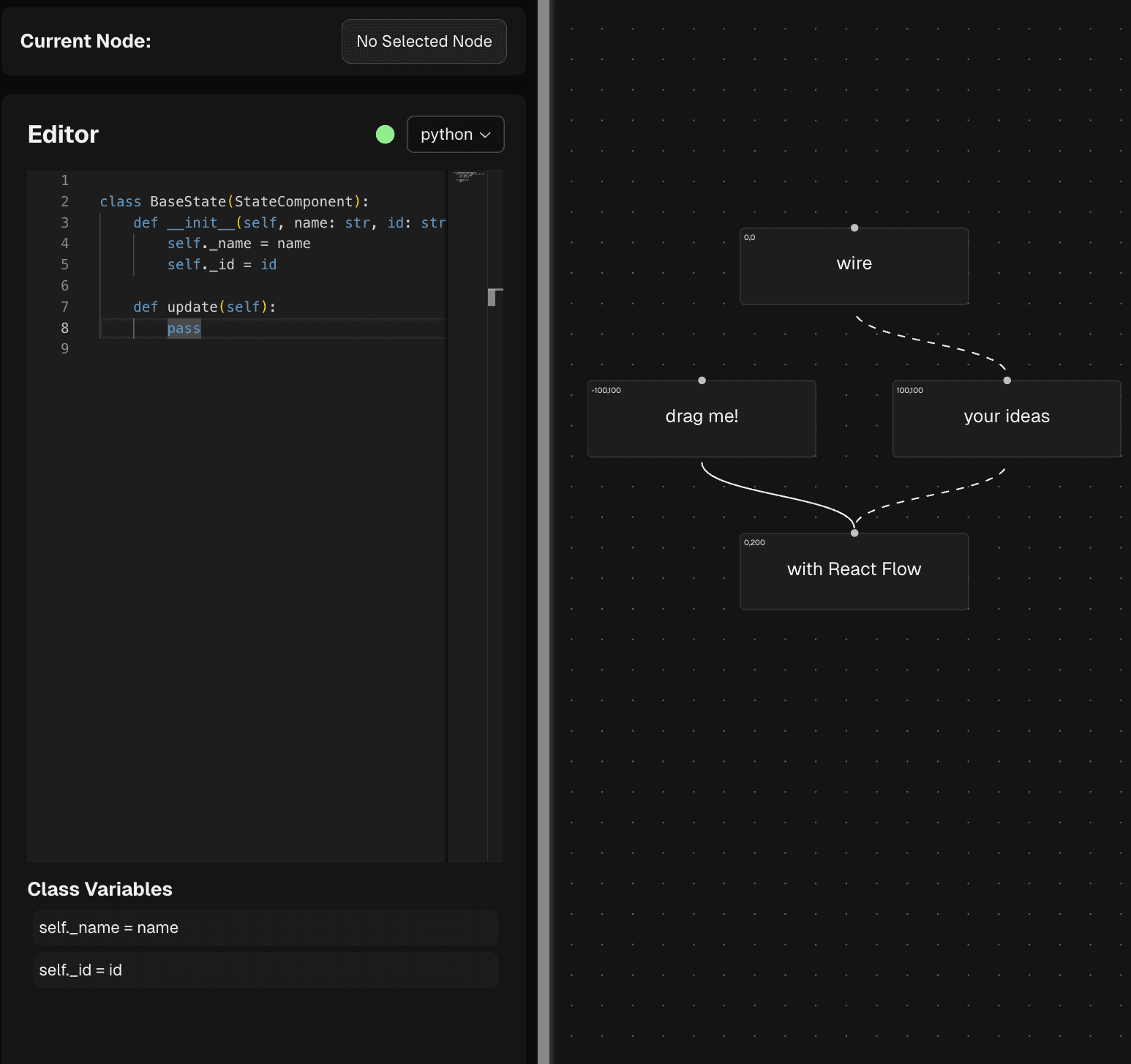The image size is (1131, 1064).
Task: Click the dashed edge from wire to your ideas
Action: (x=931, y=342)
